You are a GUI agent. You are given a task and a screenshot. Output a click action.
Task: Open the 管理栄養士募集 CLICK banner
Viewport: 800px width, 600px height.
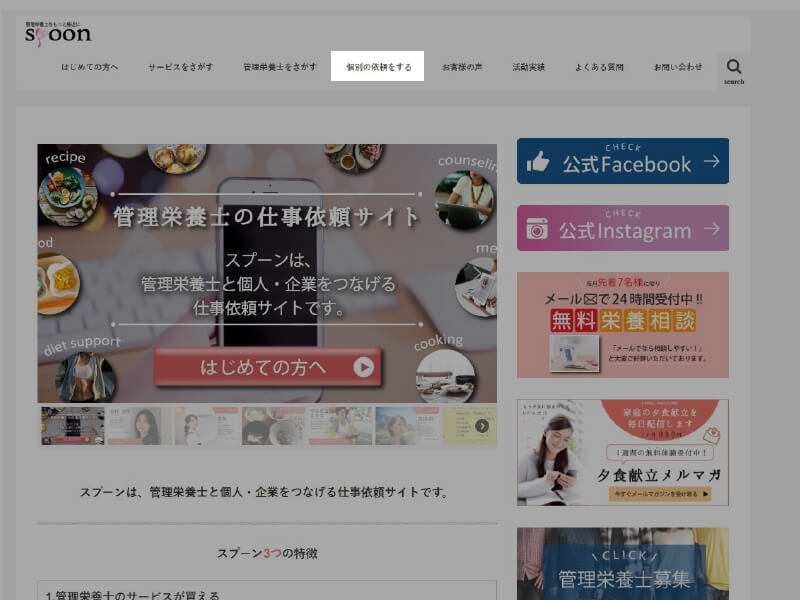tap(623, 564)
